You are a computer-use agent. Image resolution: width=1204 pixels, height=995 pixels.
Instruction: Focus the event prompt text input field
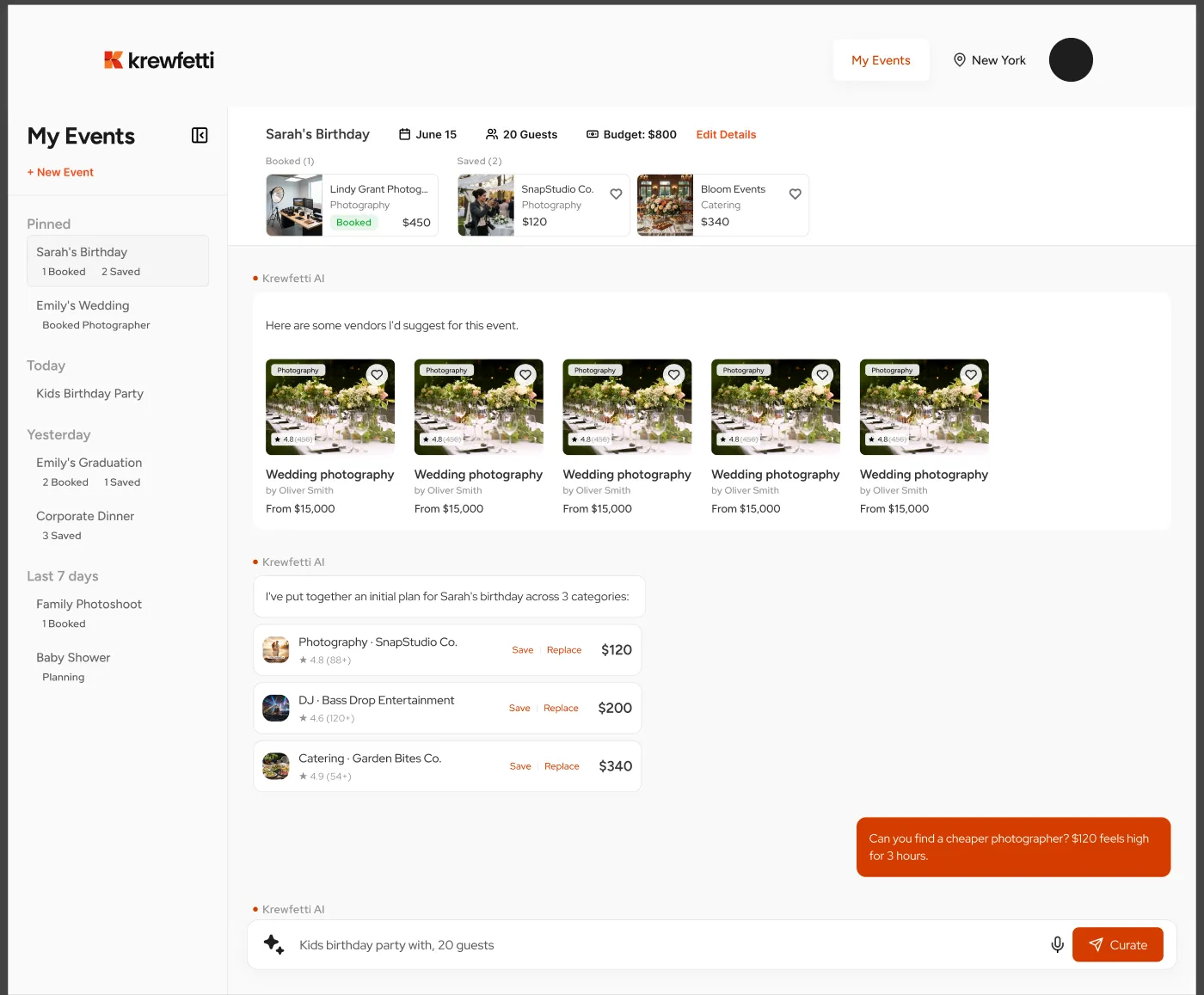pyautogui.click(x=667, y=944)
